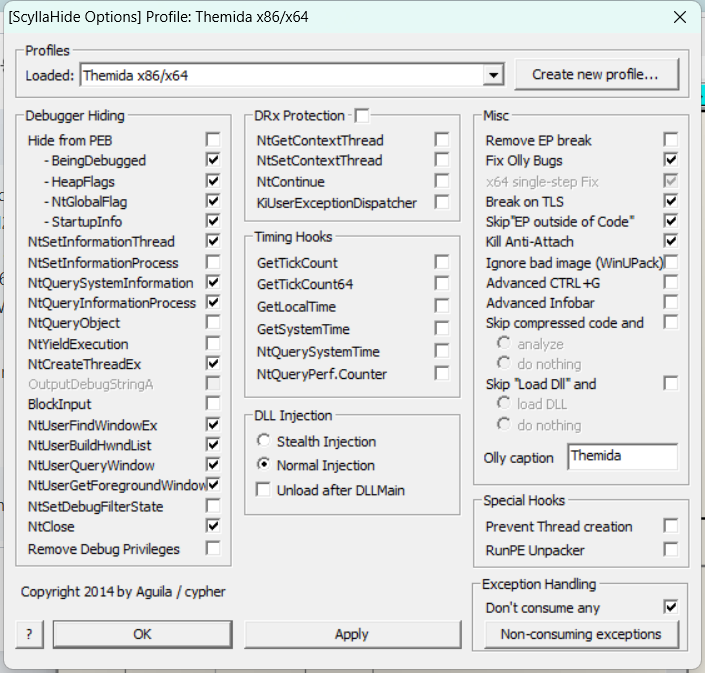Viewport: 705px width, 673px height.
Task: Check the NtYieldExecution option
Action: pos(213,343)
